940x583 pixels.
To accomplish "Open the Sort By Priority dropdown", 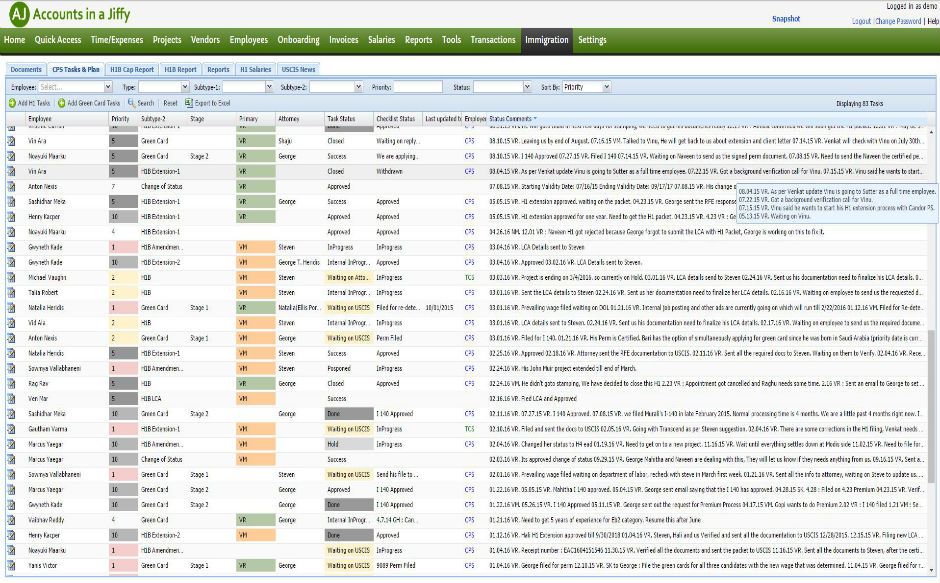I will [606, 87].
